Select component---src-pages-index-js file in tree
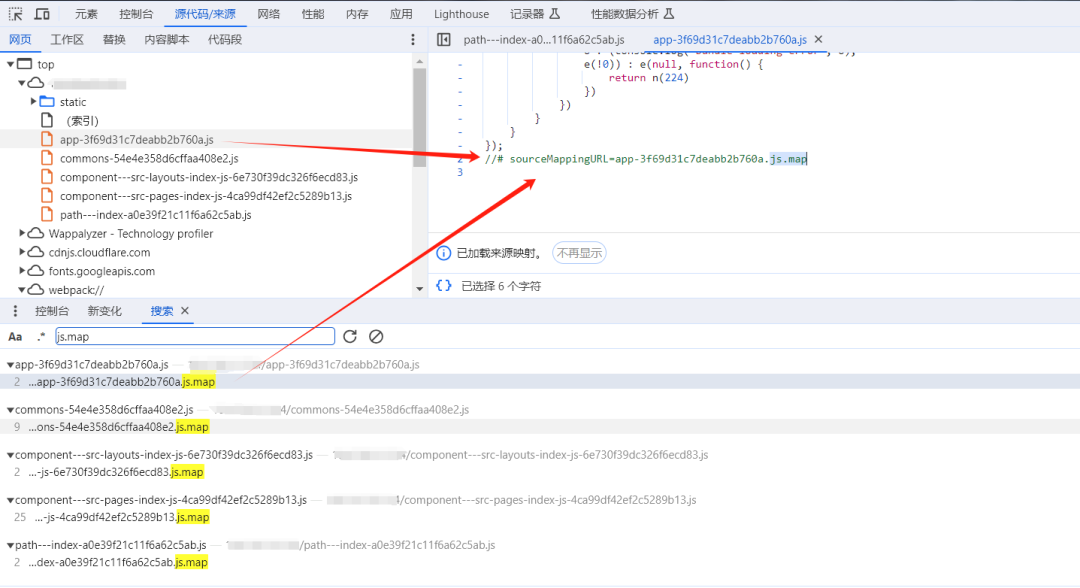Viewport: 1080px width, 588px height. click(x=207, y=196)
